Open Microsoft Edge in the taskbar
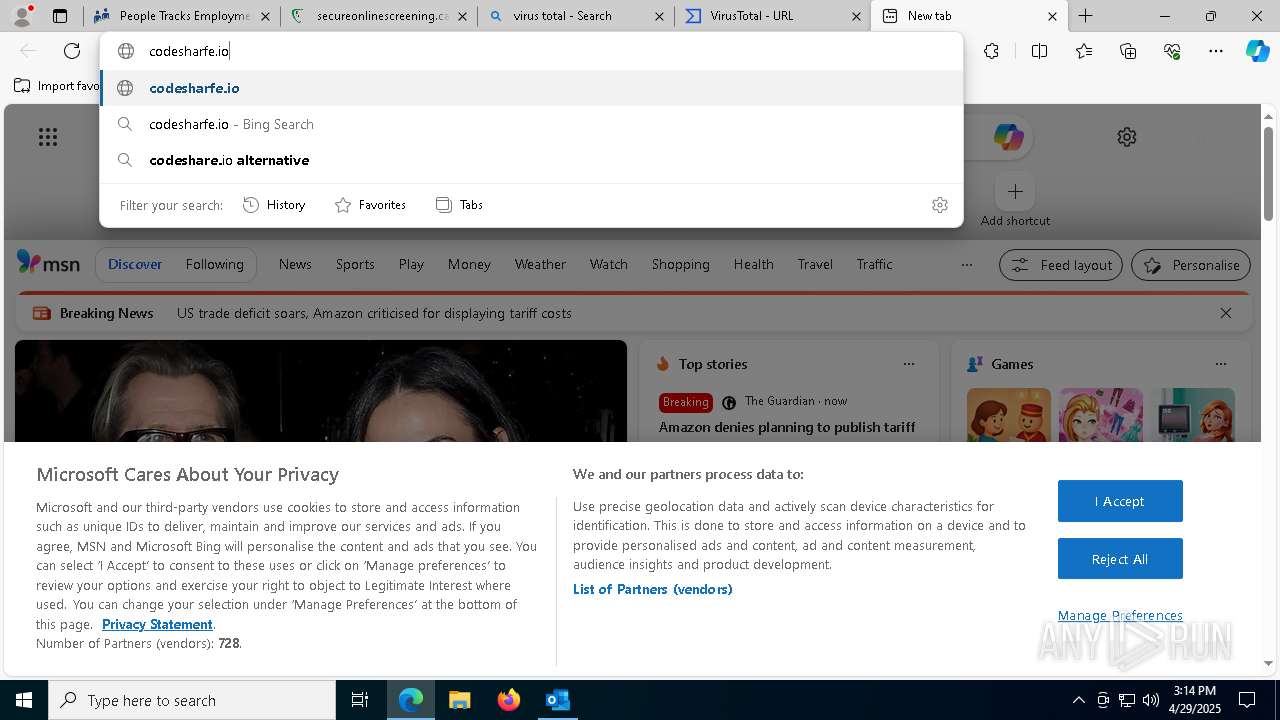This screenshot has height=720, width=1280. (x=411, y=700)
